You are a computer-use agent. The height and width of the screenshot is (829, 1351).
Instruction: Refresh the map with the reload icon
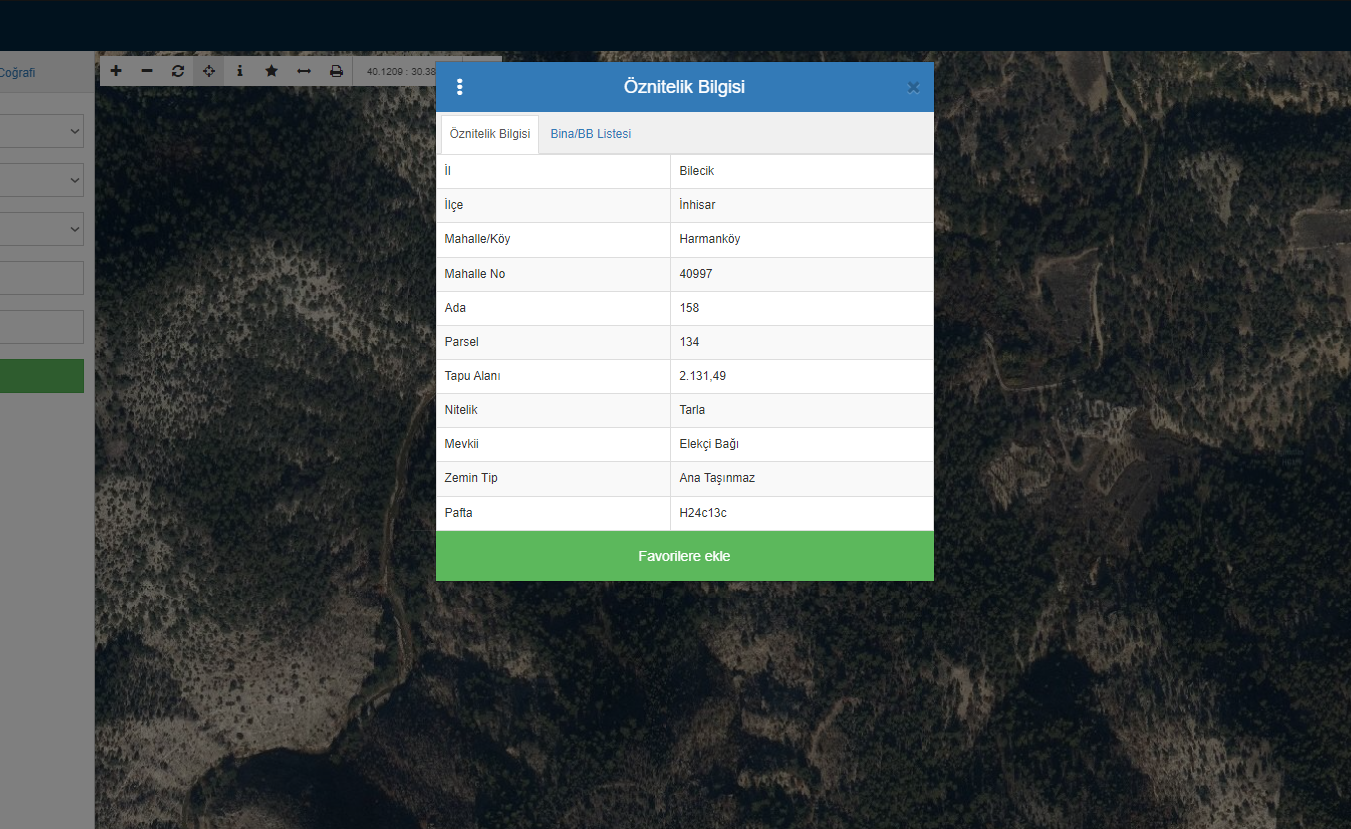(178, 71)
